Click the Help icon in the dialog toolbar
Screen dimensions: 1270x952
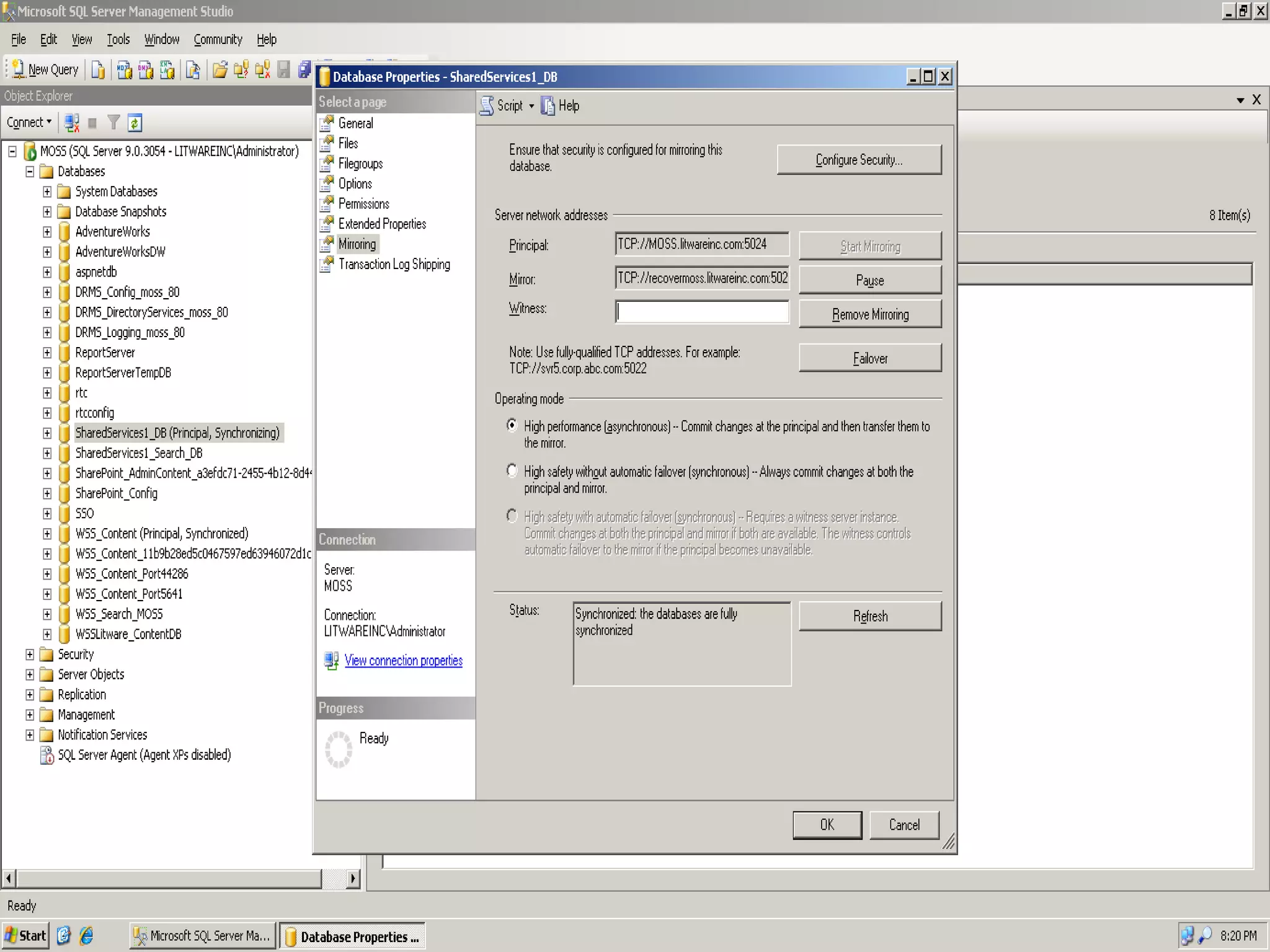pos(560,106)
